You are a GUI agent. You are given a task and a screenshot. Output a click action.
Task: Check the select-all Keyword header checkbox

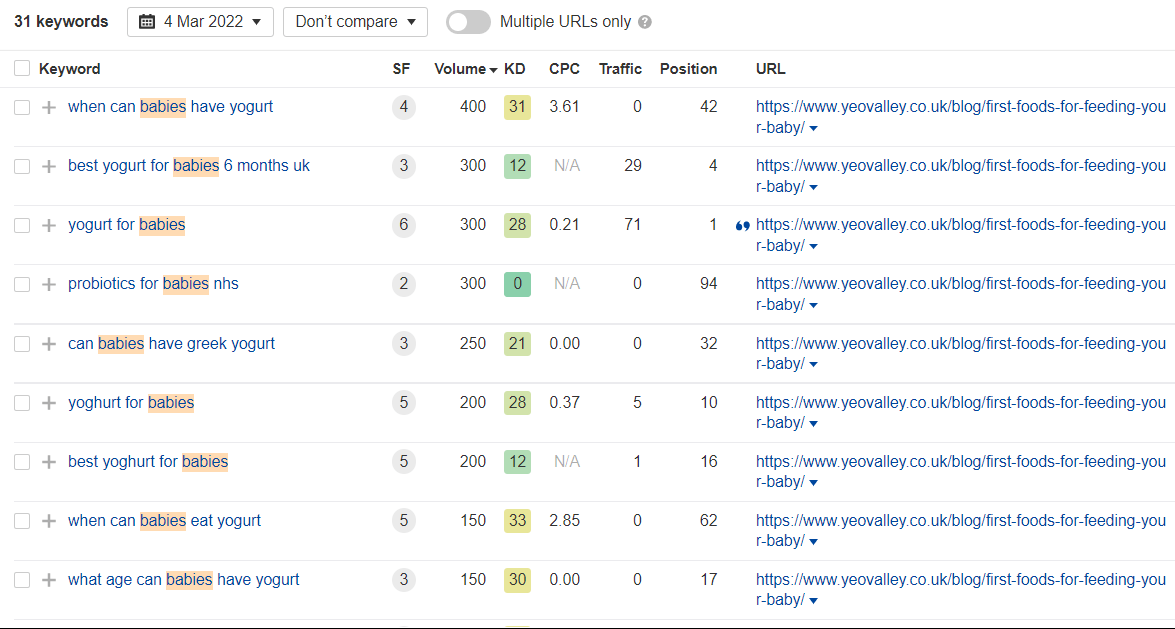click(x=22, y=68)
